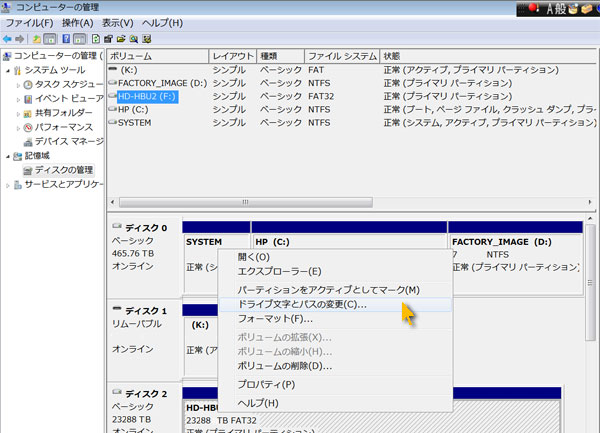Open Properties (プロパティ) from context menu

tap(266, 384)
